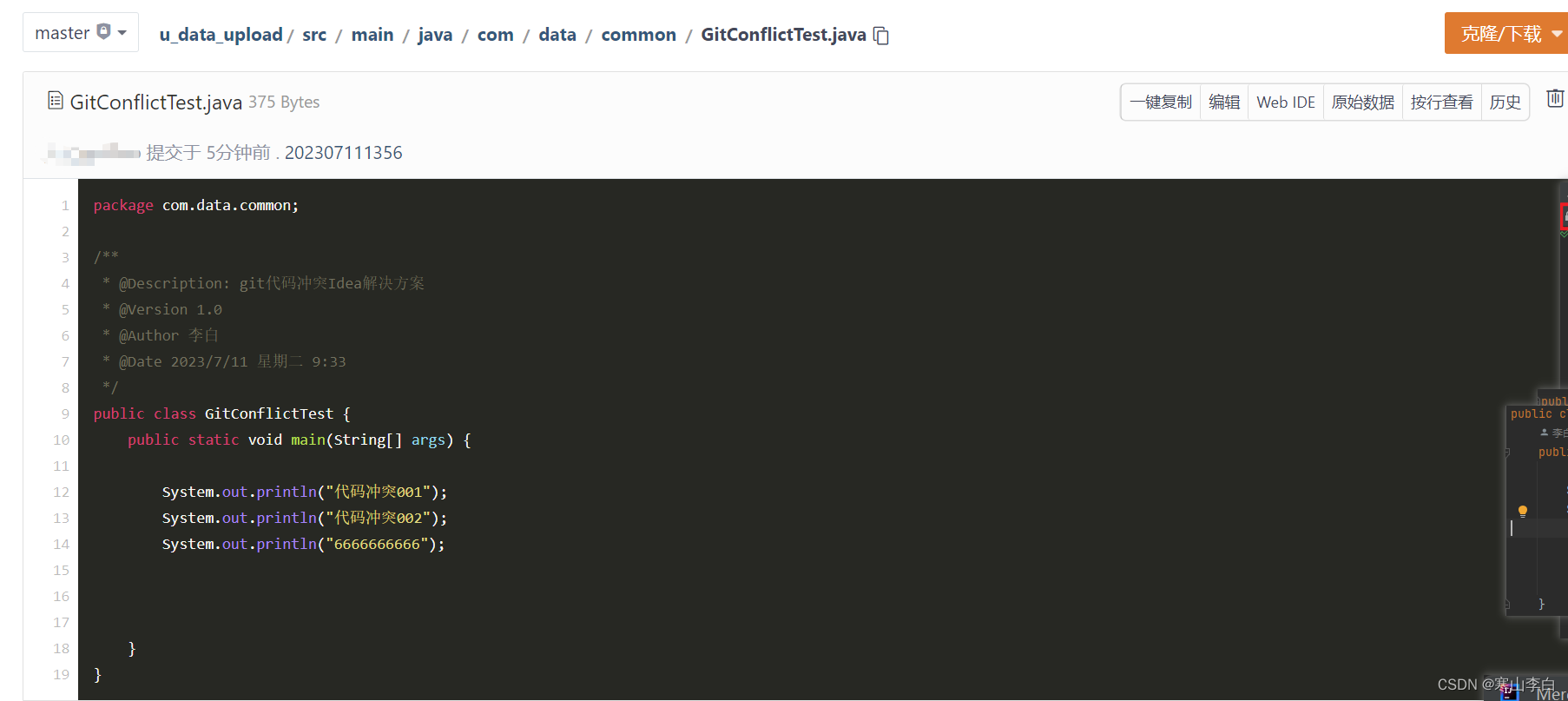Viewport: 1568px width, 701px height.
Task: Open the com folder breadcrumb
Action: point(495,35)
